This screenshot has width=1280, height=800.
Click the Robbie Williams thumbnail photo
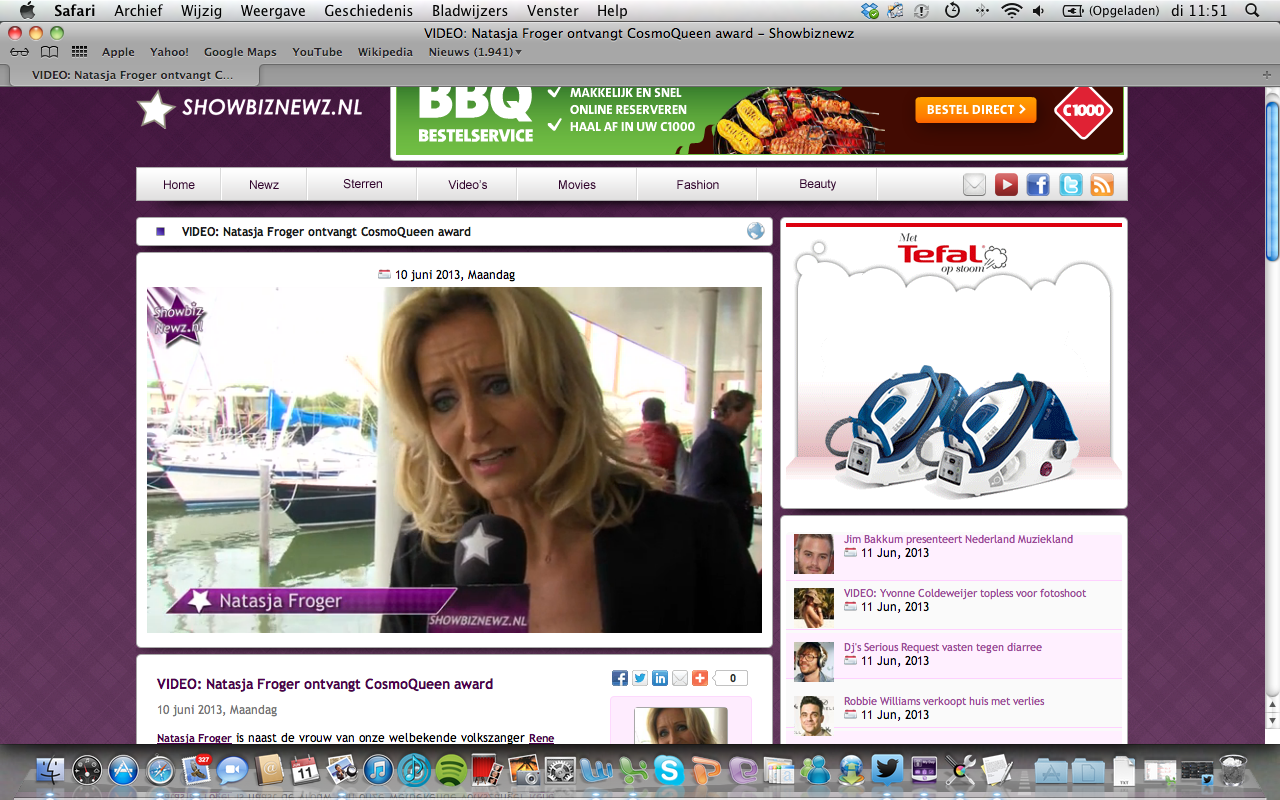pos(814,716)
